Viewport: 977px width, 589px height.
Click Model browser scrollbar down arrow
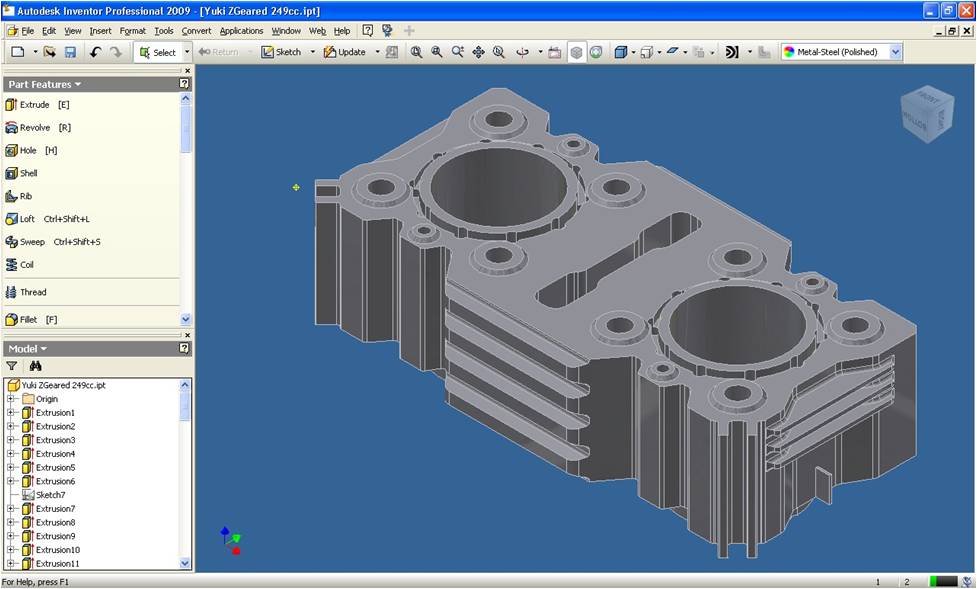(x=185, y=563)
